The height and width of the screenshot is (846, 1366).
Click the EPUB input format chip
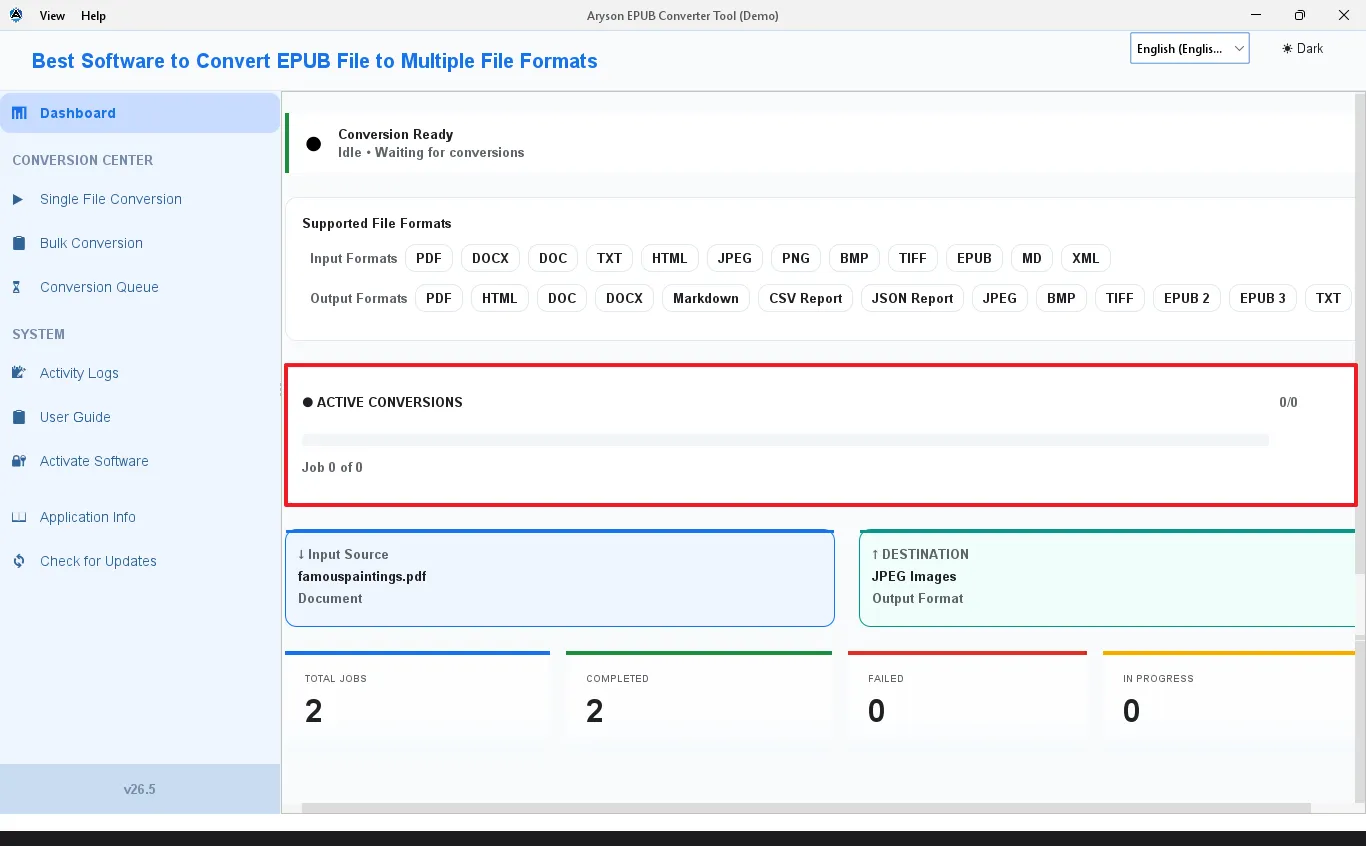(974, 258)
